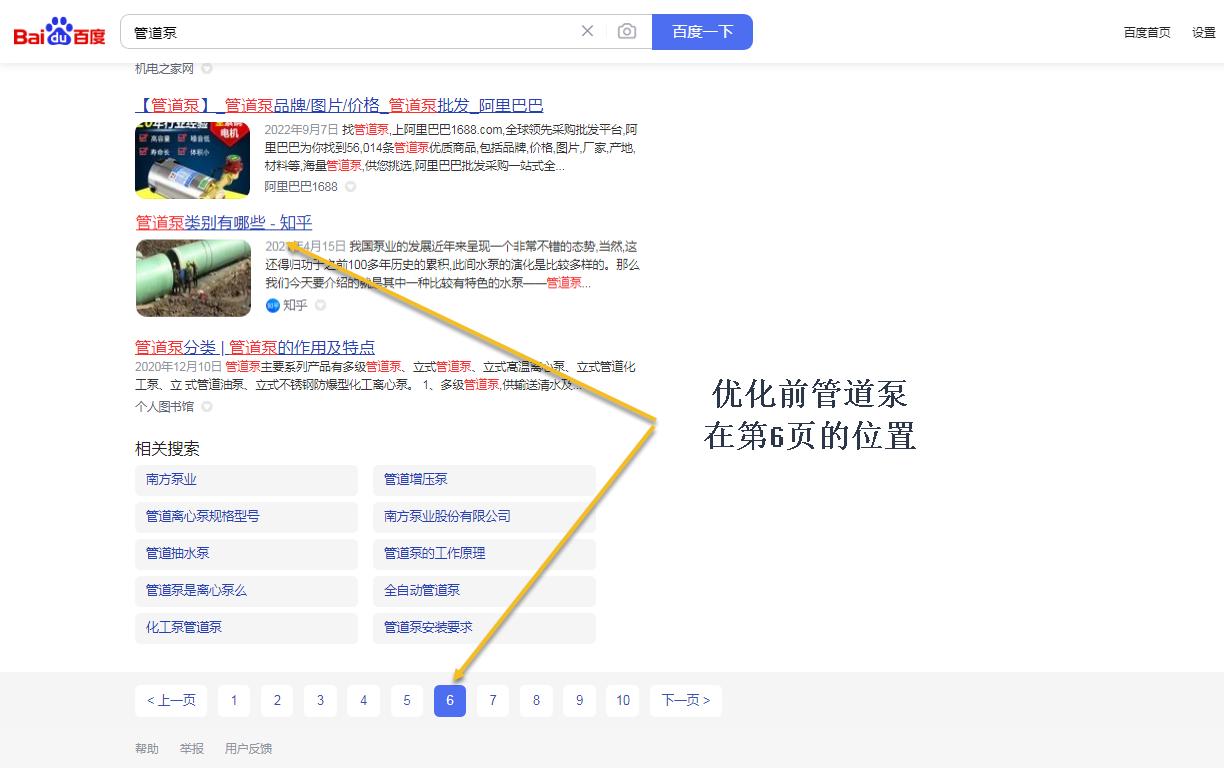Open the 设置 settings menu
This screenshot has width=1224, height=768.
pyautogui.click(x=1204, y=32)
